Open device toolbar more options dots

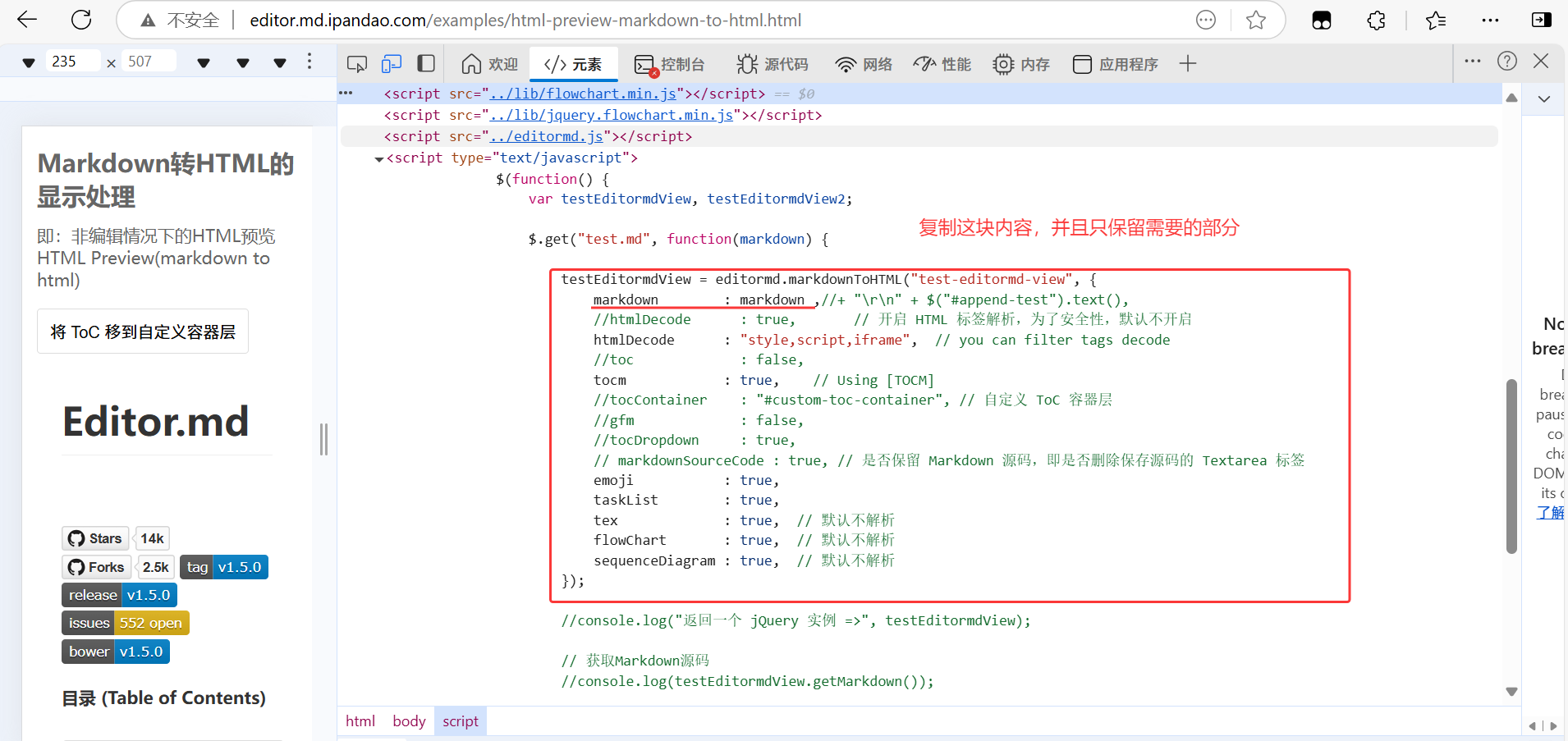pos(309,61)
